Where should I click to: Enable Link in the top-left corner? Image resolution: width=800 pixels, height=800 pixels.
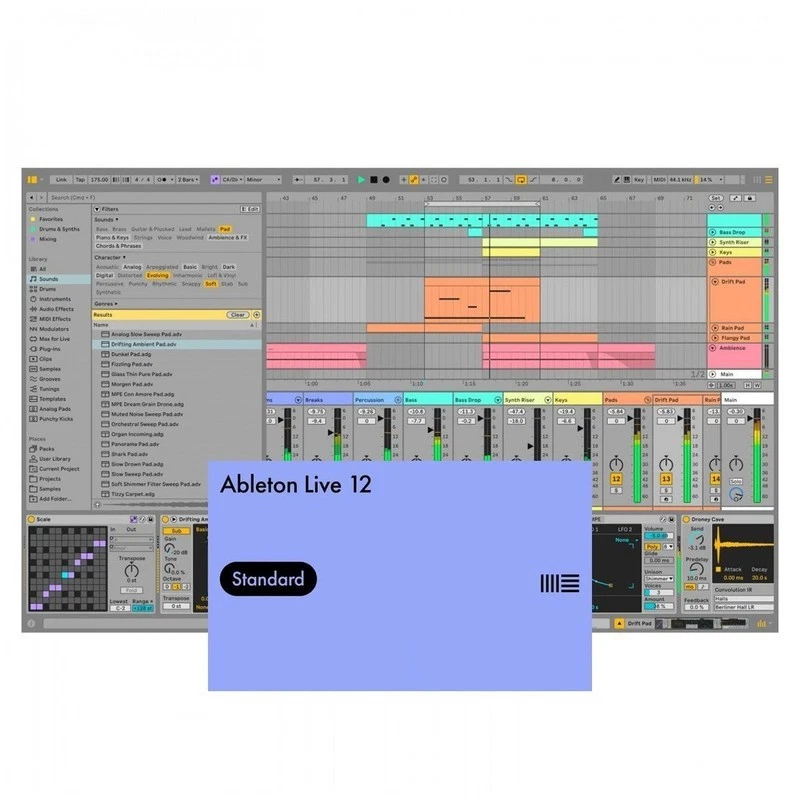(x=61, y=178)
